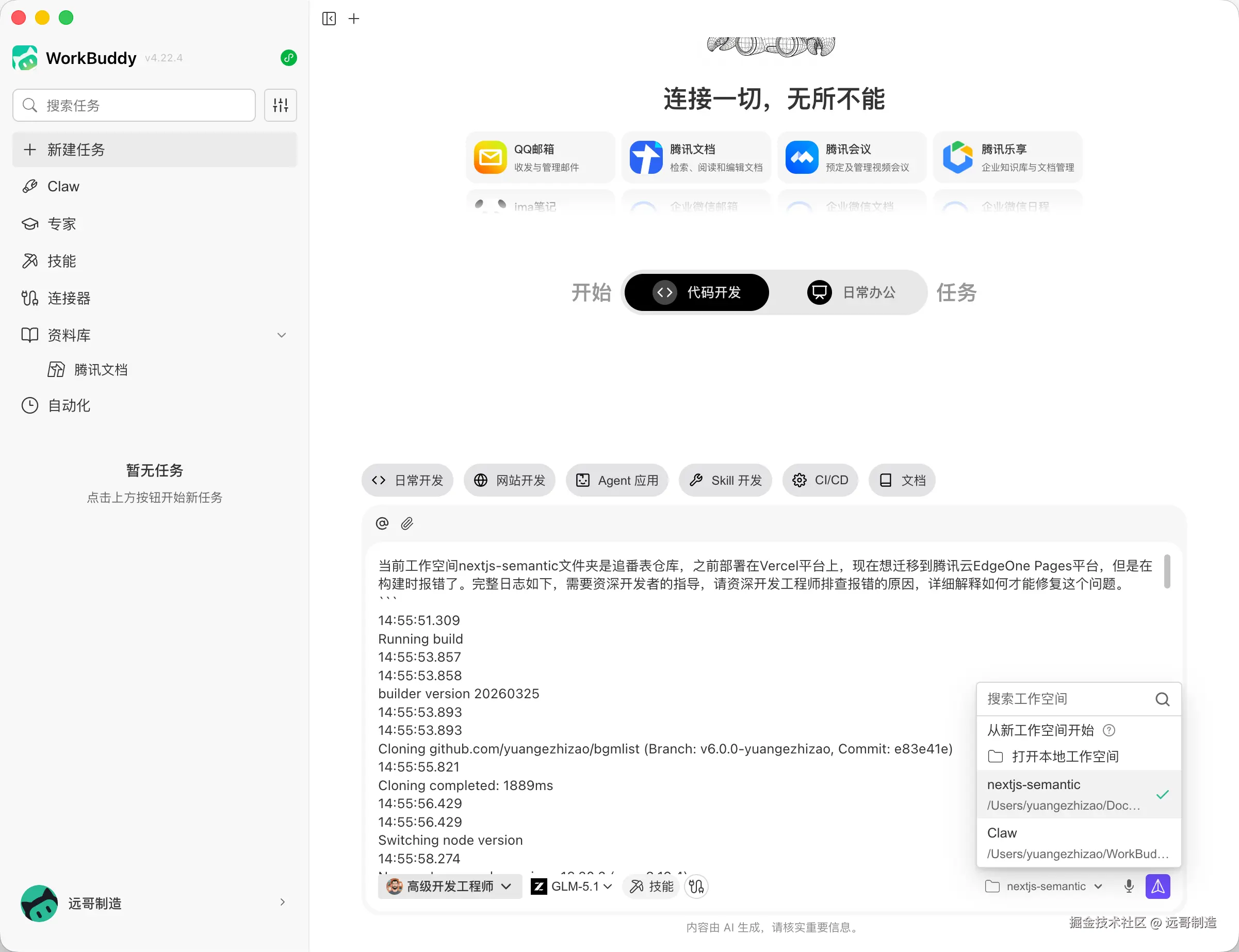Click the 技能 button in input bar
The image size is (1239, 952).
tap(652, 887)
